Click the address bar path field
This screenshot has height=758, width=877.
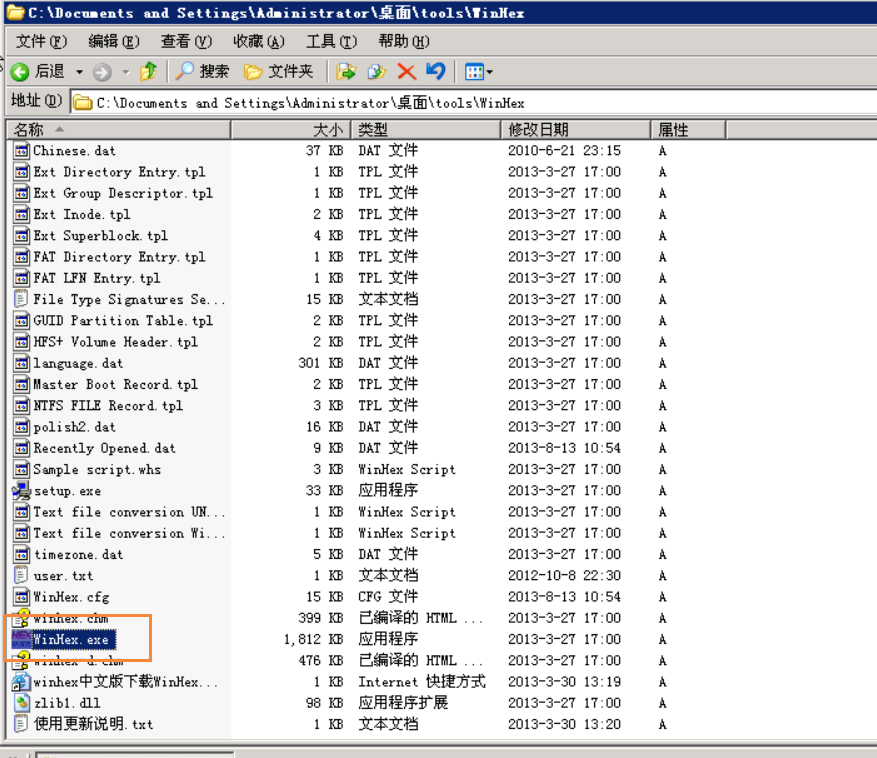[x=475, y=103]
